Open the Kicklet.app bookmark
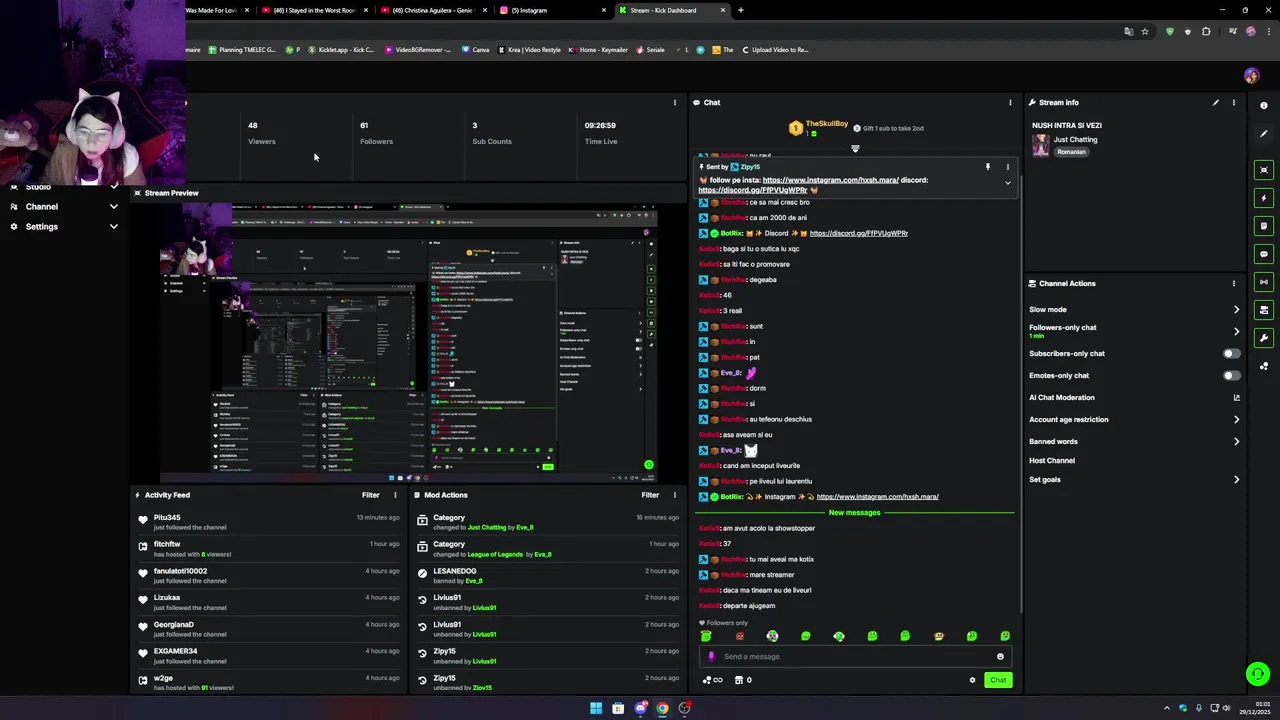Screen dimensions: 1280x720 340,50
